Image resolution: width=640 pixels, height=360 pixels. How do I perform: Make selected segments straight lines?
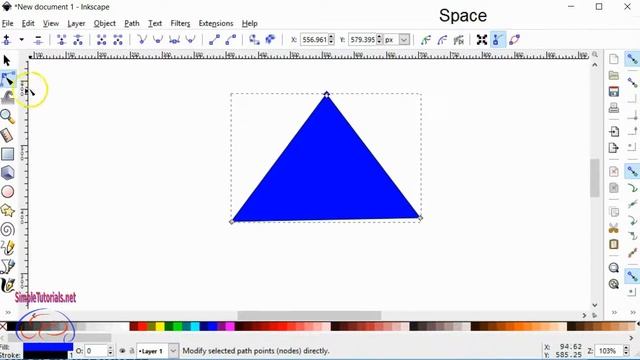pos(214,40)
